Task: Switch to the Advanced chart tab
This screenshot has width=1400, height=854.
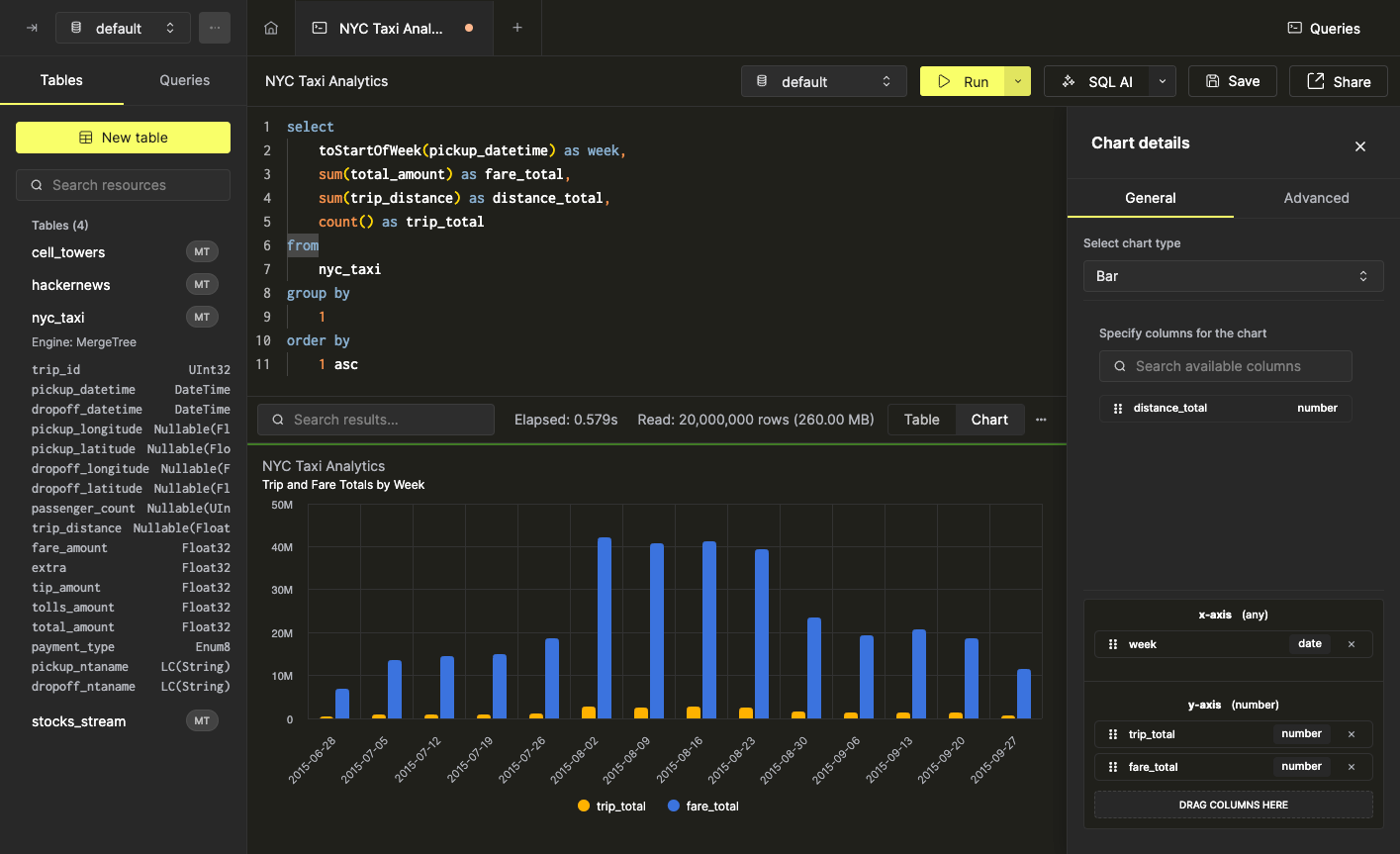Action: pos(1316,198)
